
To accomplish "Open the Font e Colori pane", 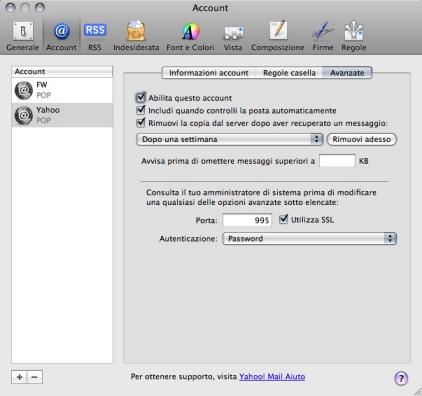I will click(x=190, y=36).
